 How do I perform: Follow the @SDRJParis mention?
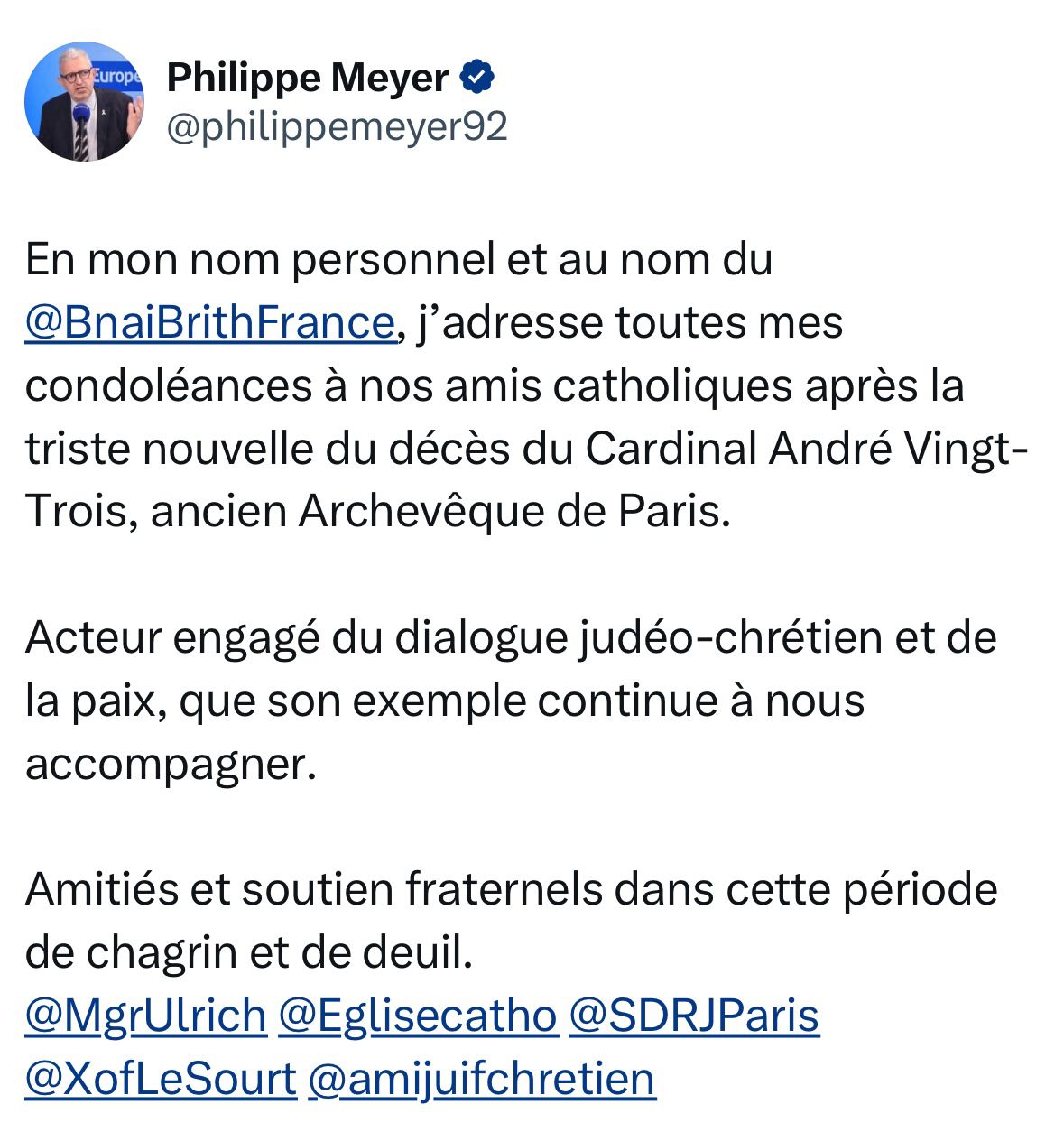tap(694, 1016)
